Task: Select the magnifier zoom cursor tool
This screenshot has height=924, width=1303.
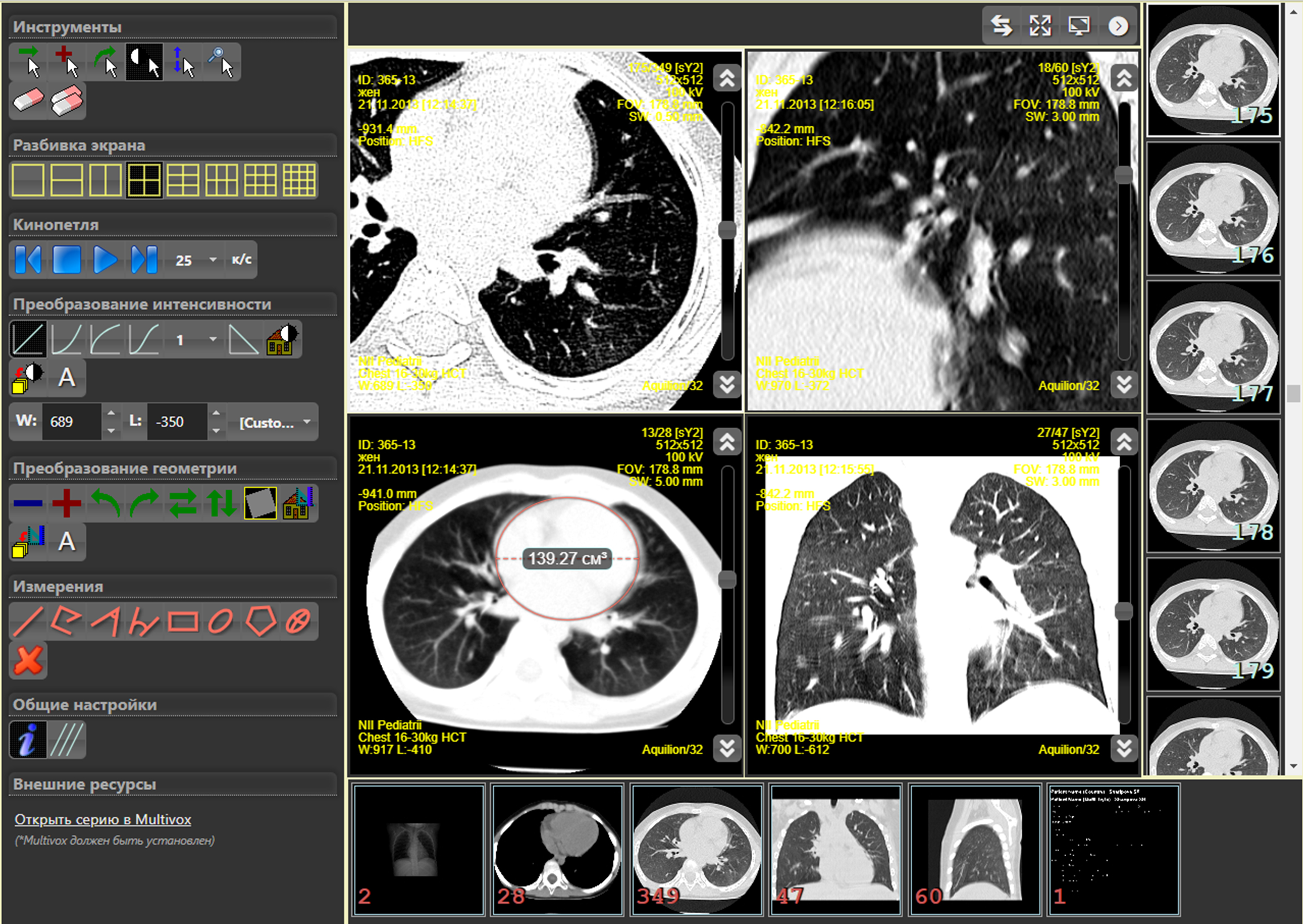Action: click(221, 62)
